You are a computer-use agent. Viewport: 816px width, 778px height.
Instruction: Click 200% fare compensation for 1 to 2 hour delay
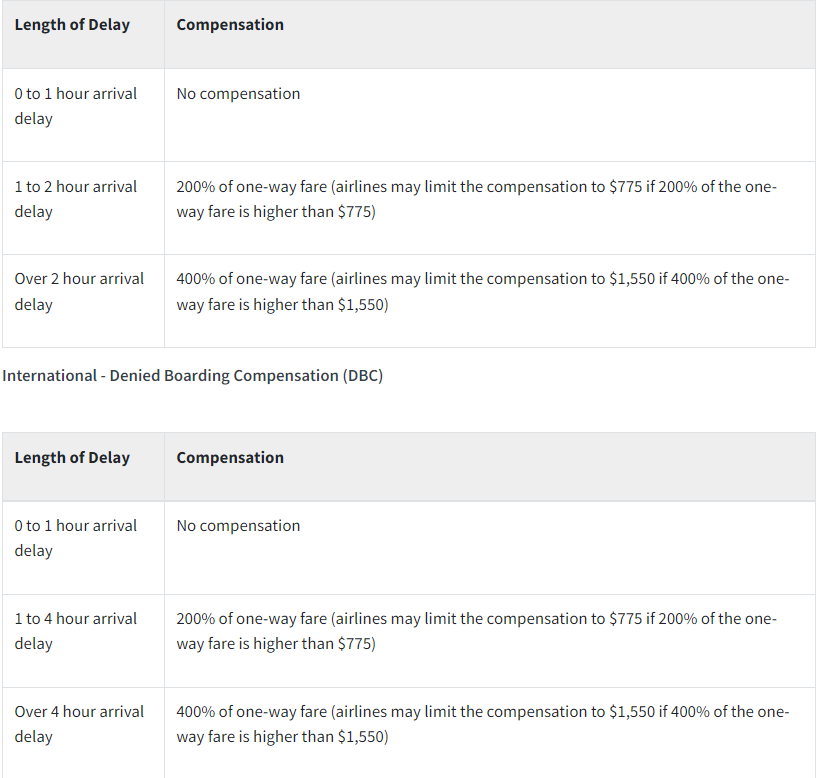pyautogui.click(x=476, y=199)
